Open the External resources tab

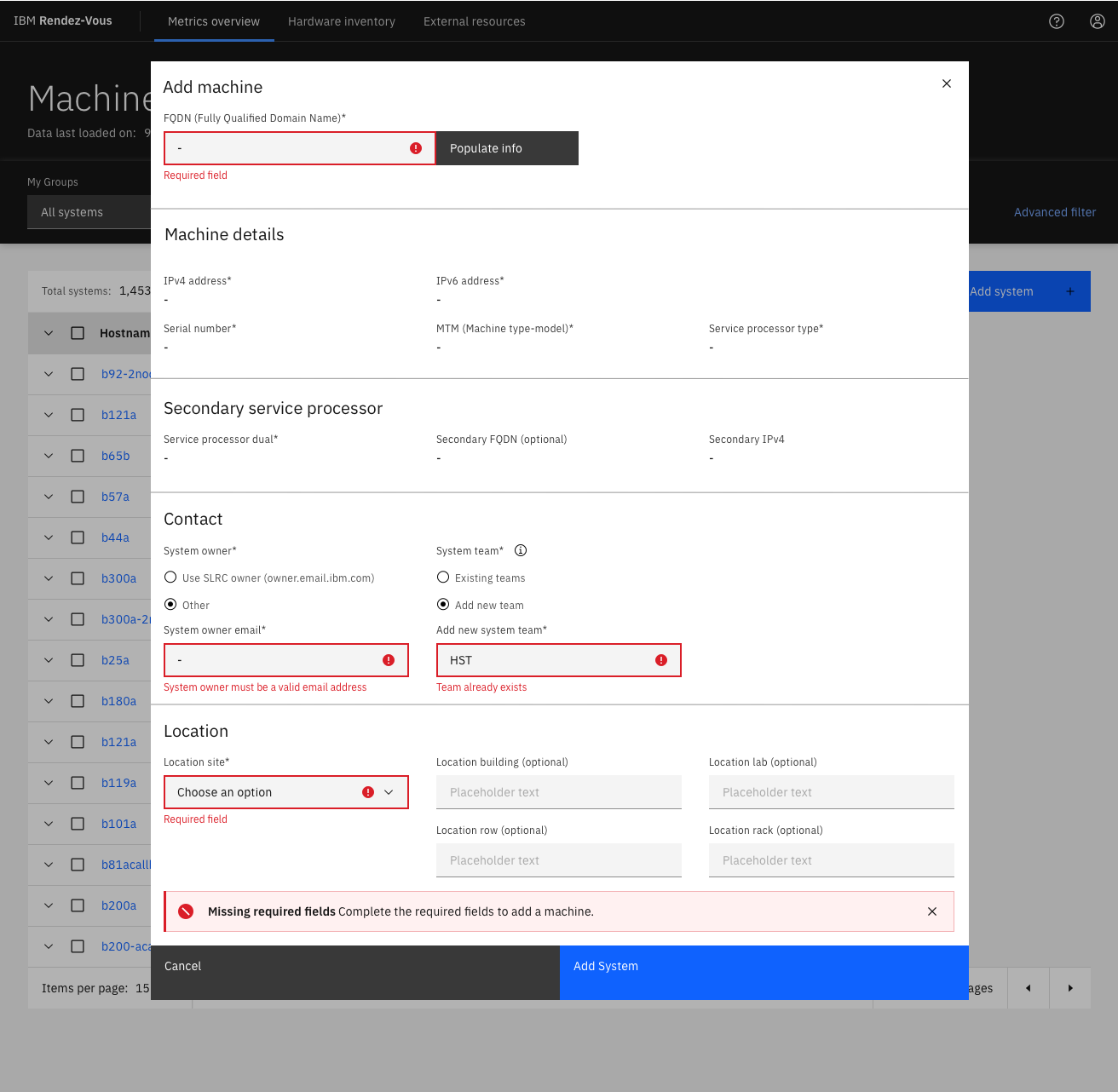[x=474, y=21]
